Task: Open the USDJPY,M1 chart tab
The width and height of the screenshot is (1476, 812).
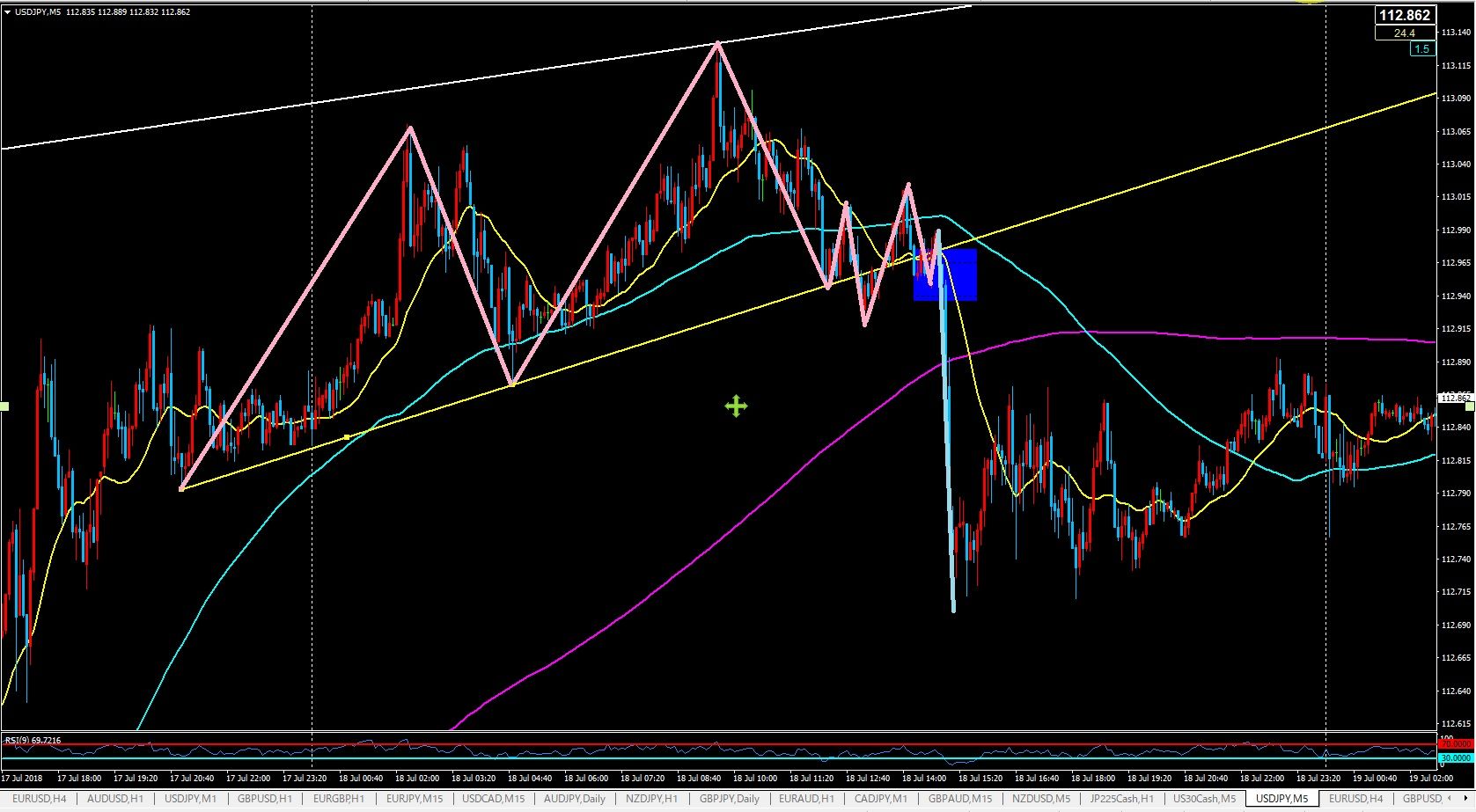Action: 190,799
